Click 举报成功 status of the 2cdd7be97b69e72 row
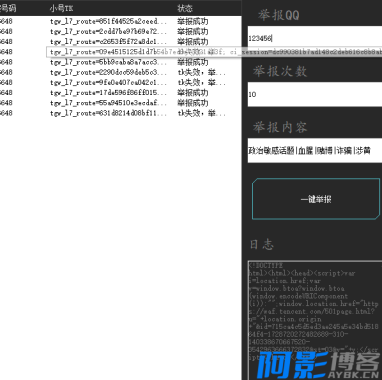382x380 pixels. 193,31
